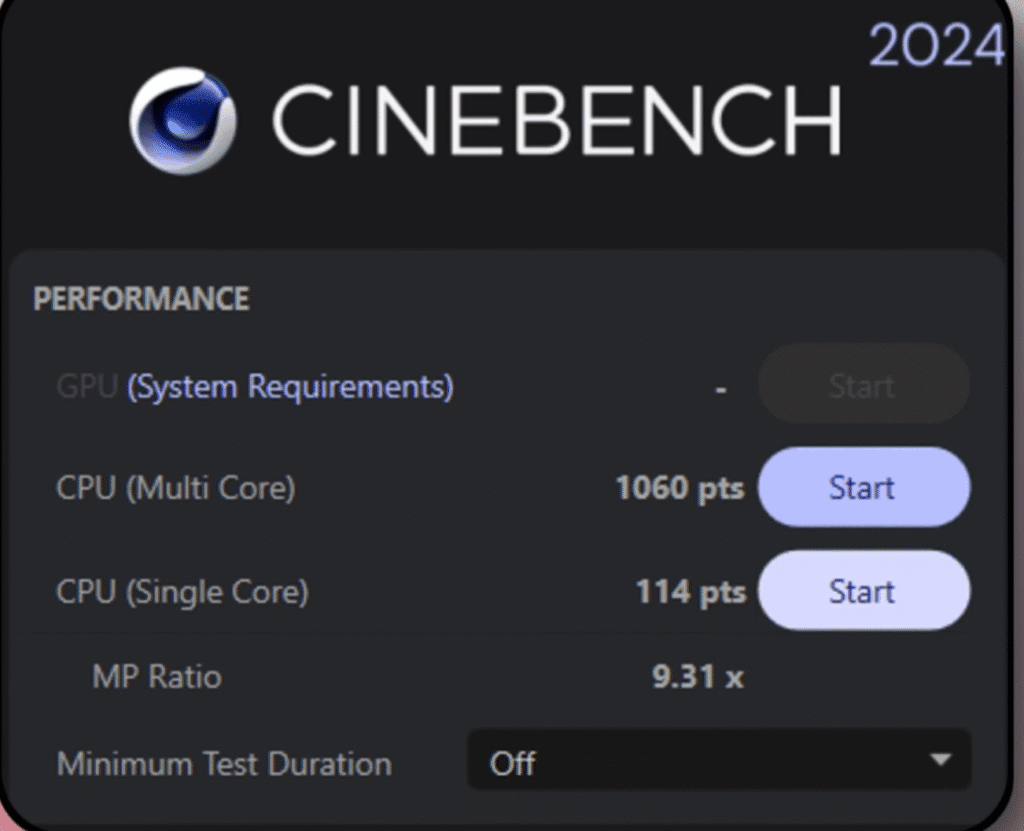Screen dimensions: 1024x831
Task: Click the disabled GPU Start button
Action: pos(863,386)
